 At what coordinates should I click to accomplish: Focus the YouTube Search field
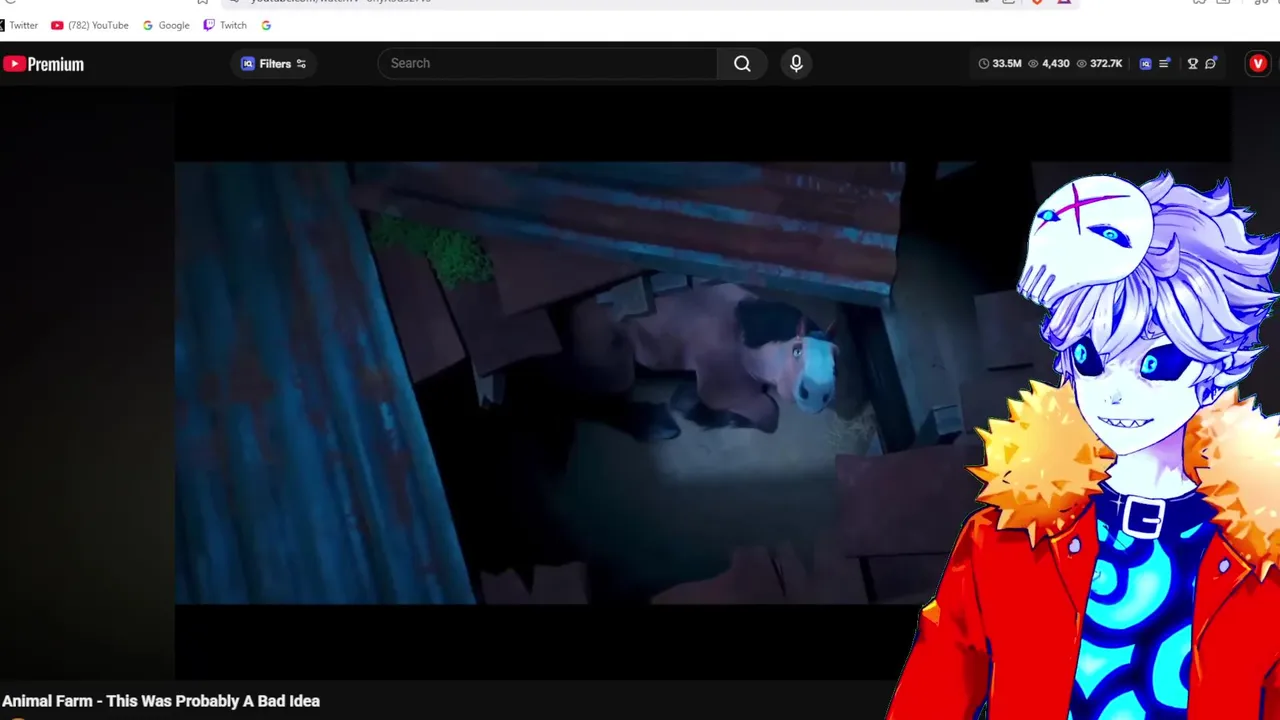(x=548, y=63)
